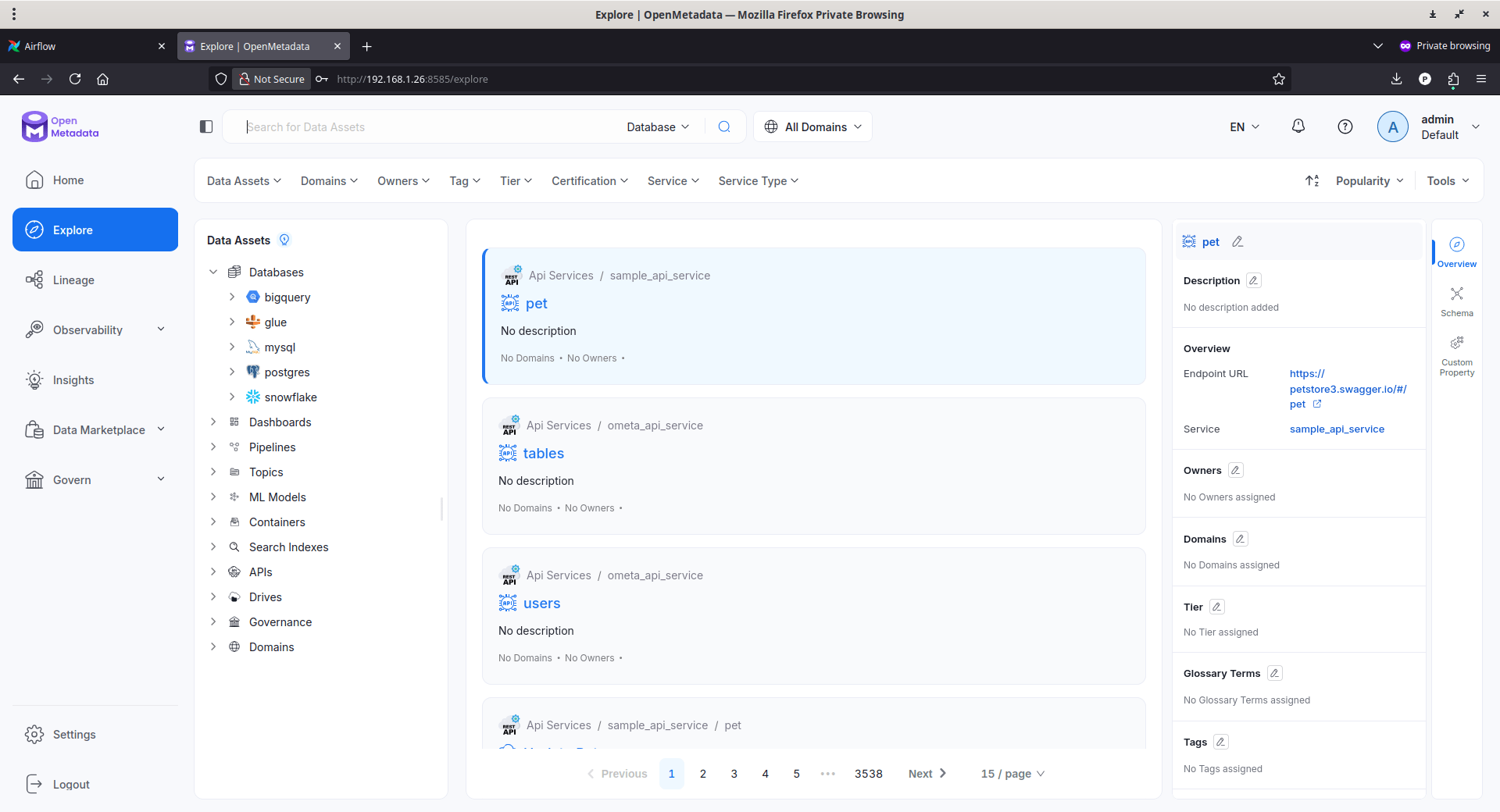Open the users API endpoint link
Image resolution: width=1500 pixels, height=812 pixels.
542,604
